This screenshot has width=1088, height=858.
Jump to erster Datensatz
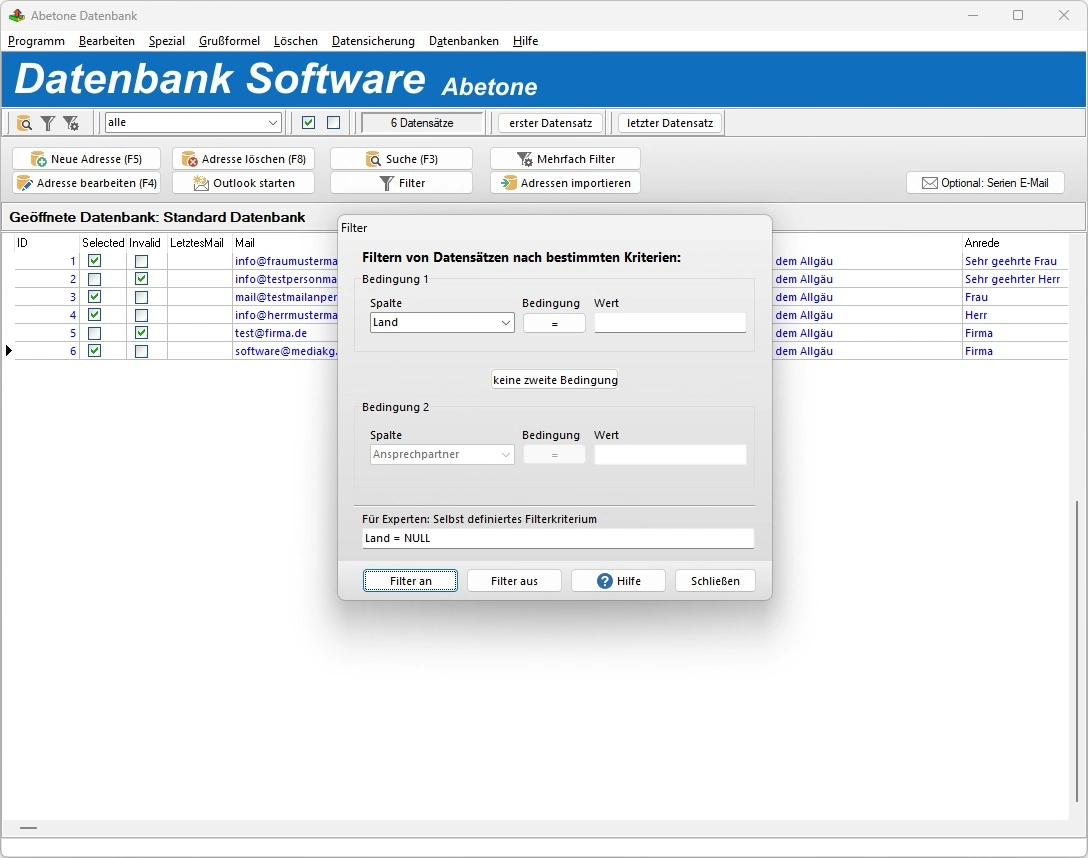pos(551,123)
